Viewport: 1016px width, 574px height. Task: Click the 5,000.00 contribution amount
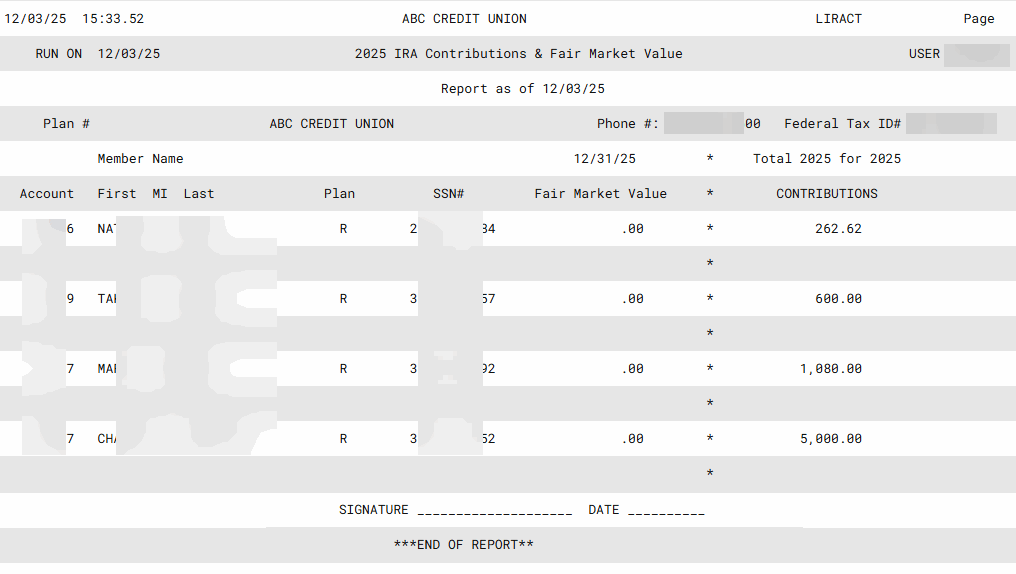point(830,439)
